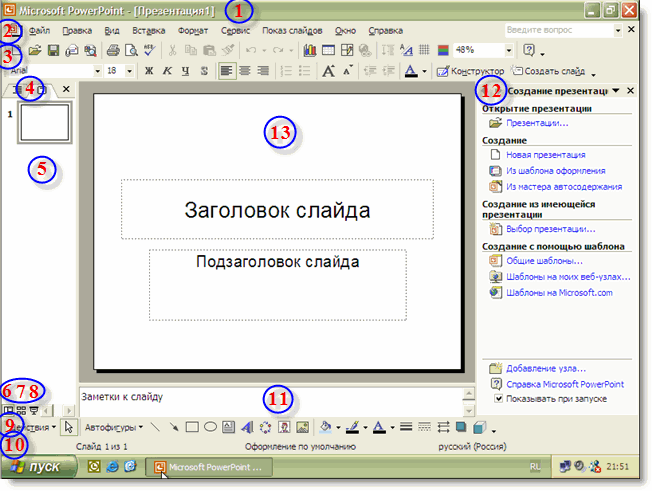Open the Вставка menu

pos(148,30)
